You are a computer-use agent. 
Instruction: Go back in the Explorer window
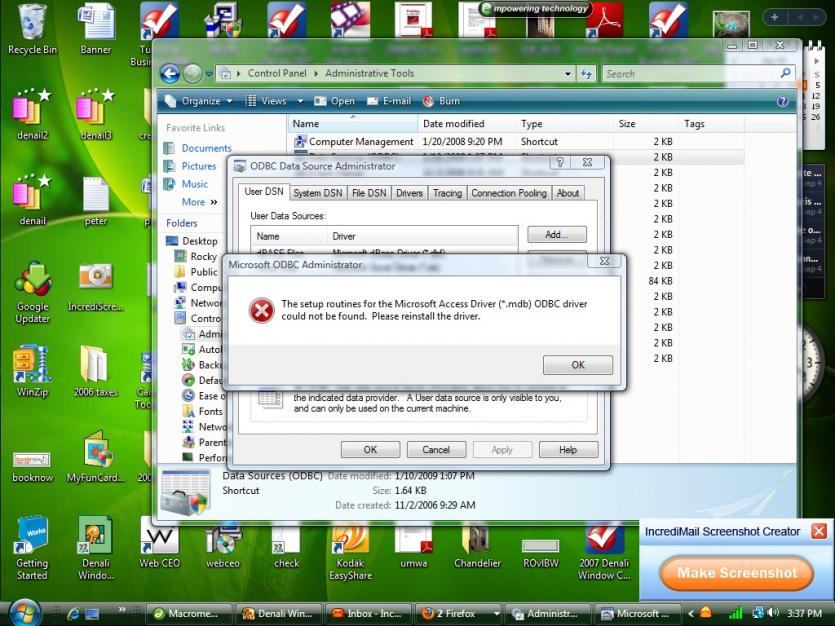click(x=170, y=73)
